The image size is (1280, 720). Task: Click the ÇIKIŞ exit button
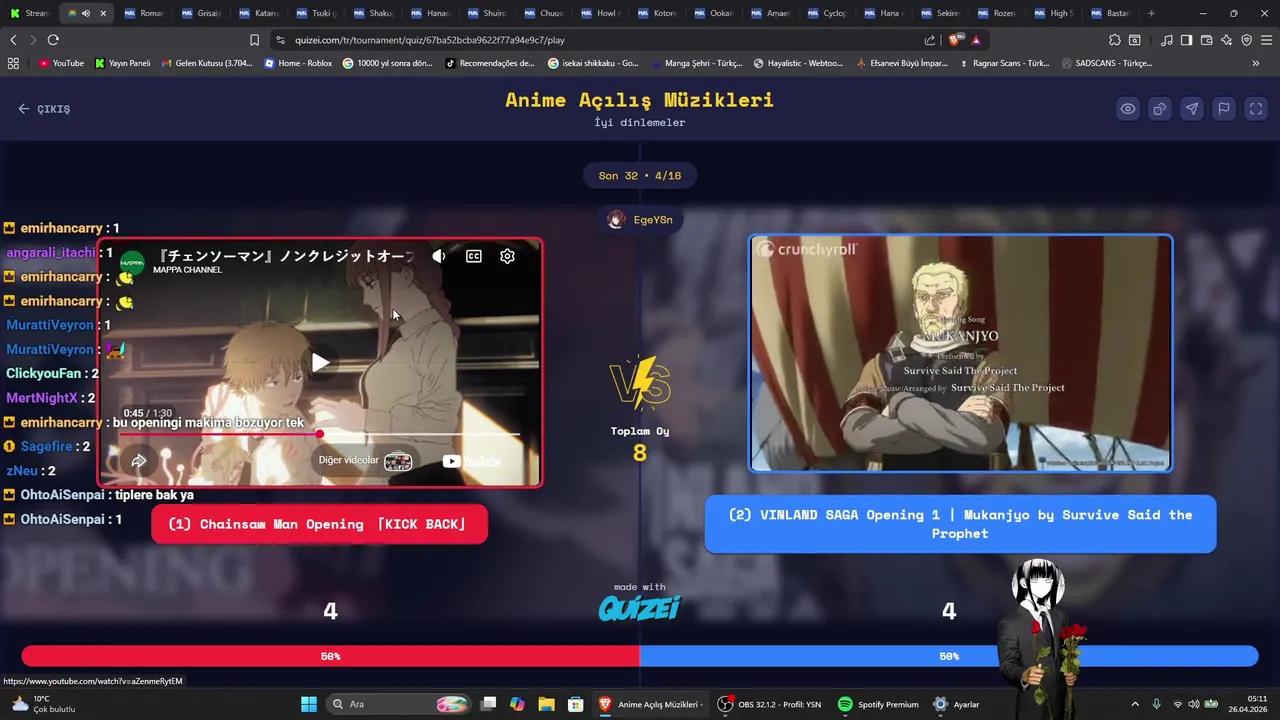coord(44,109)
